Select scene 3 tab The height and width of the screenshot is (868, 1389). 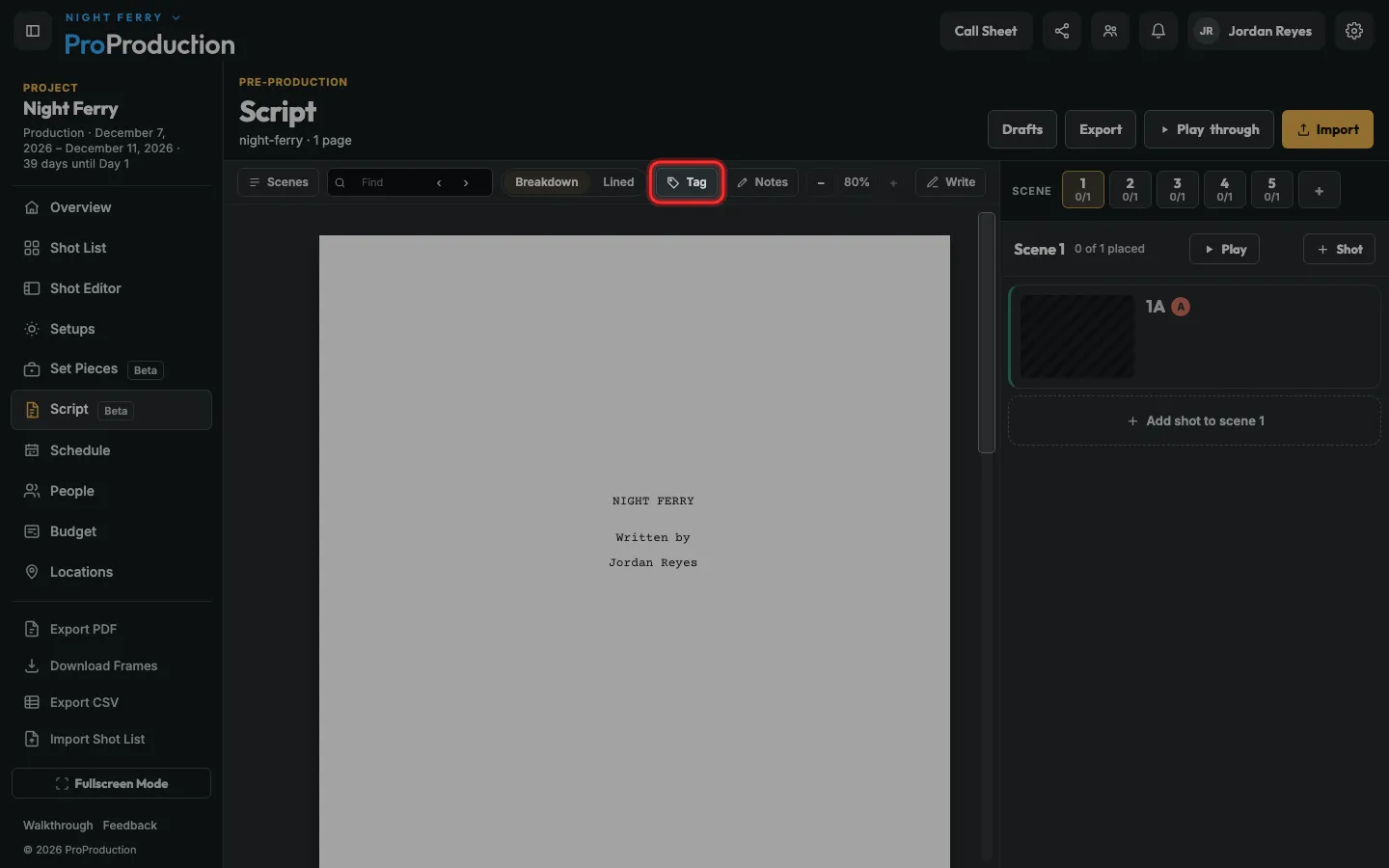[1177, 190]
